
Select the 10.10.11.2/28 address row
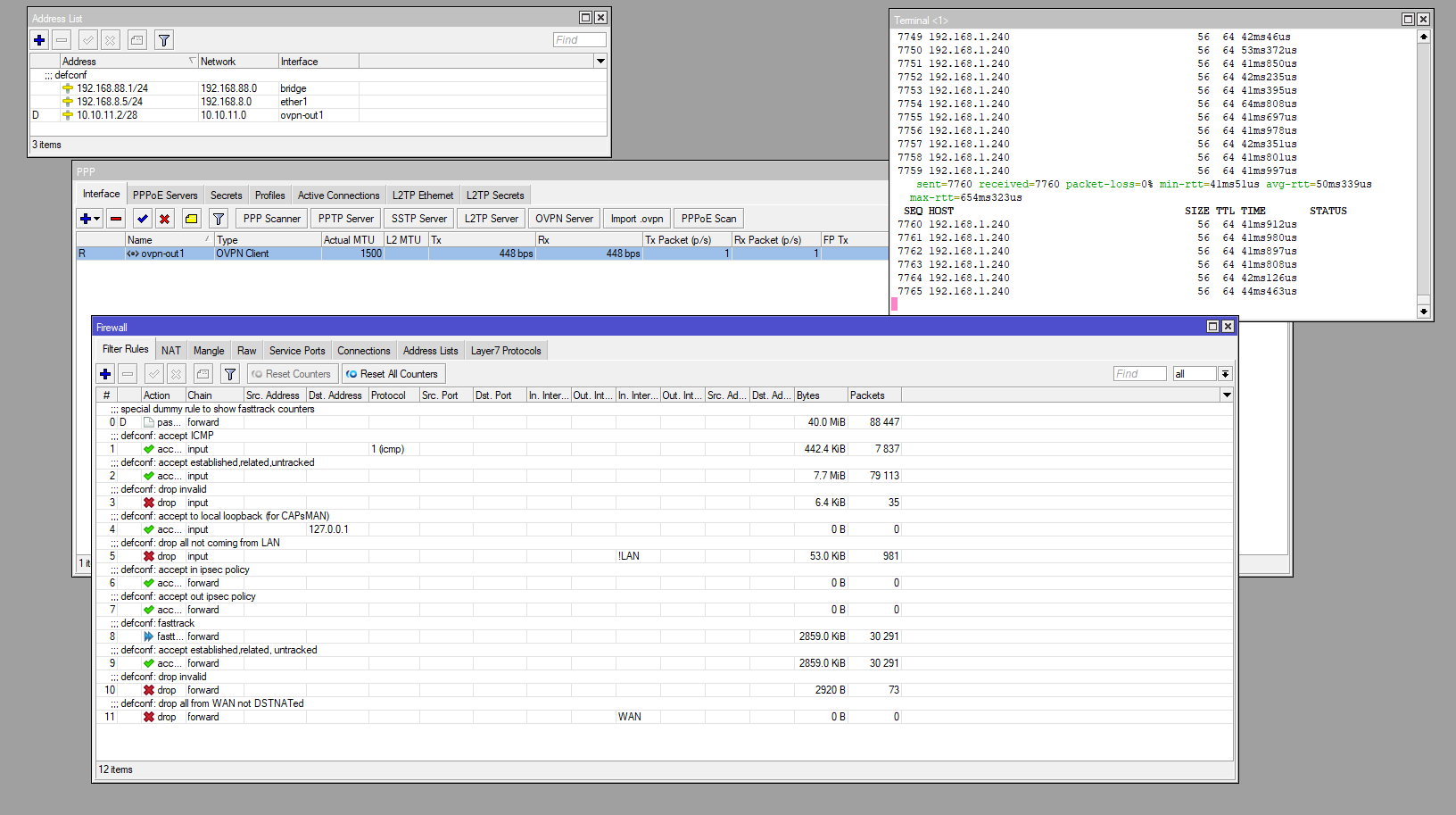click(319, 115)
